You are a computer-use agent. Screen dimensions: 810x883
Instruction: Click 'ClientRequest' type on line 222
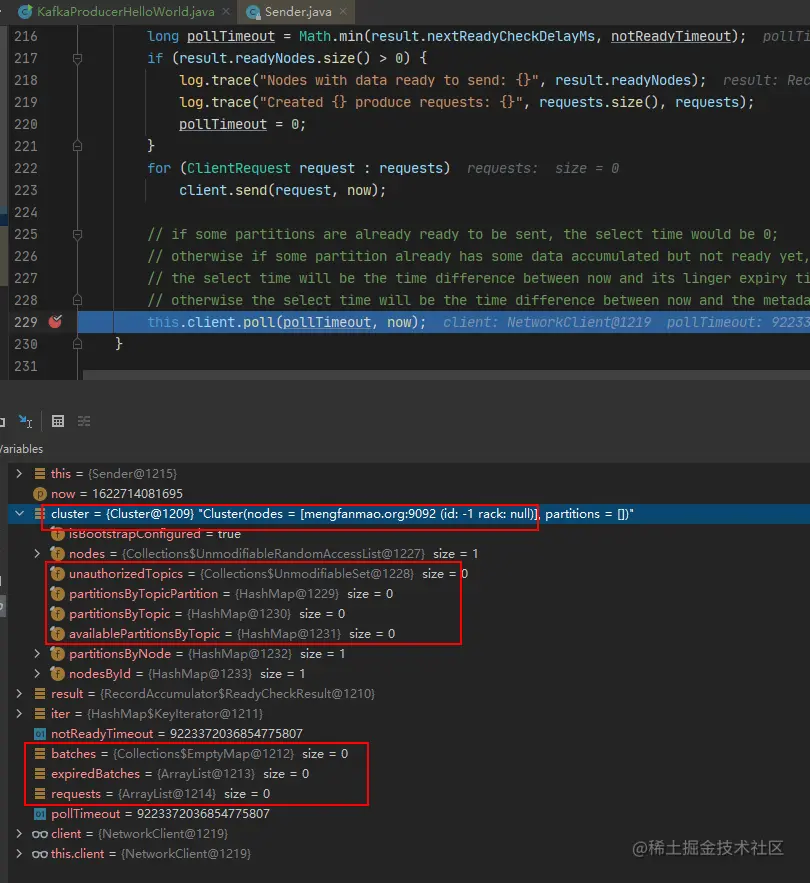pyautogui.click(x=239, y=168)
